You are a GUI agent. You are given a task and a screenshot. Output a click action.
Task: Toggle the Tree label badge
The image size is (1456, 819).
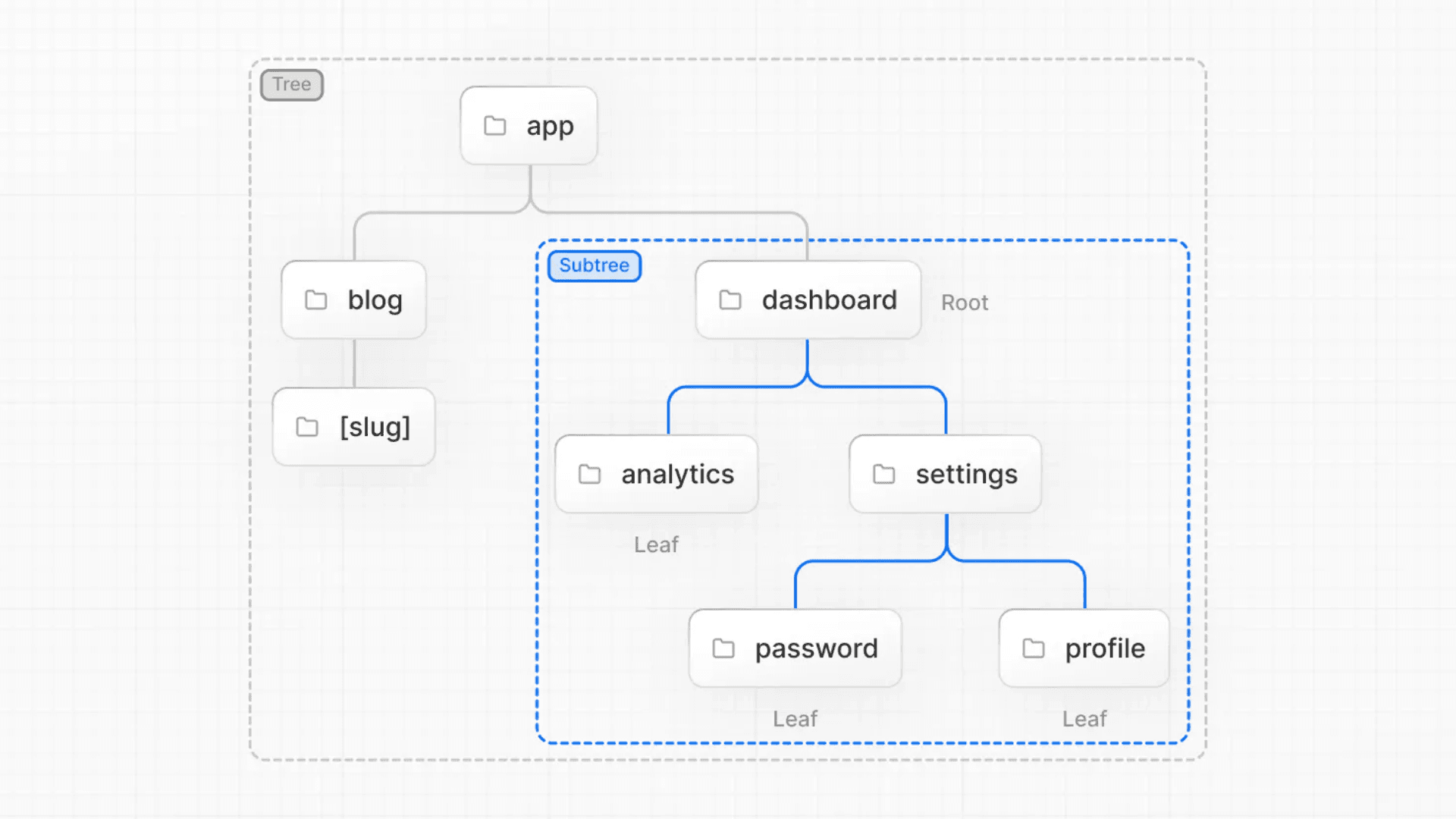tap(291, 83)
